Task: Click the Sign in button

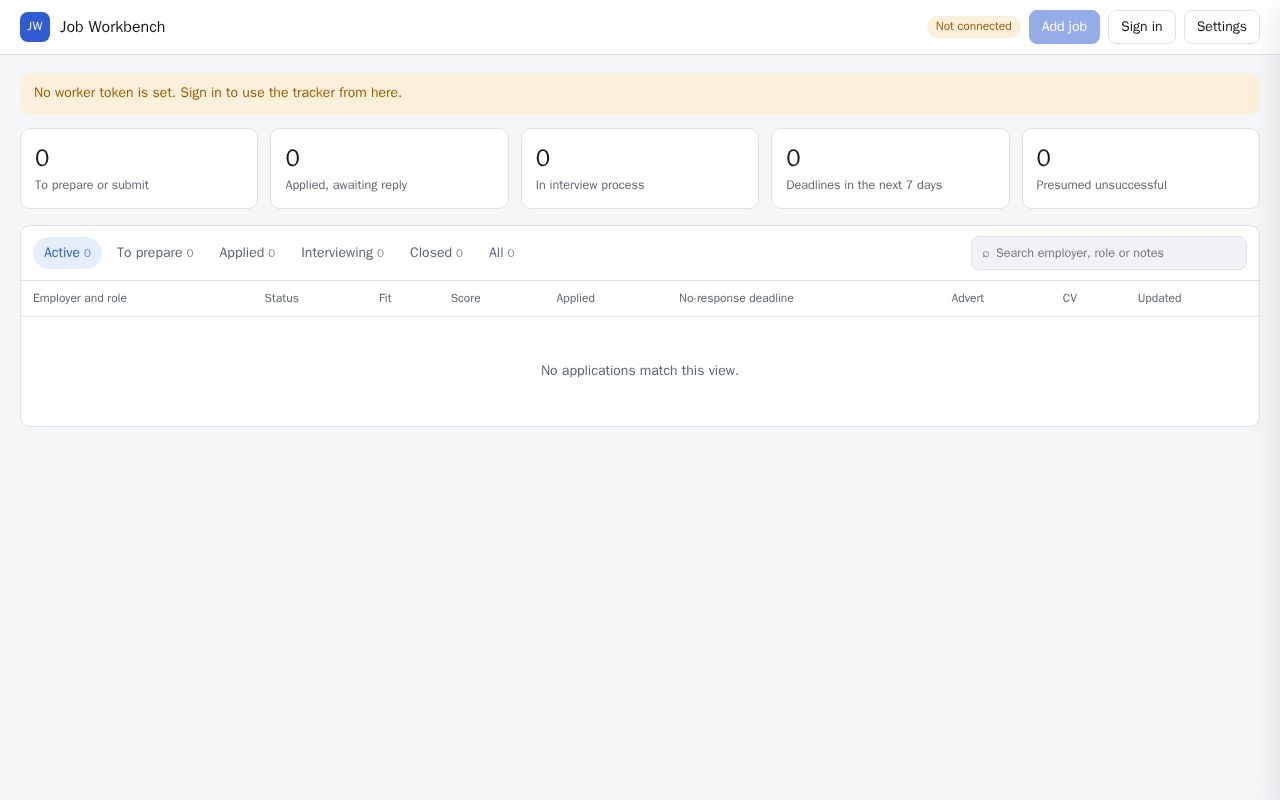Action: click(1141, 27)
